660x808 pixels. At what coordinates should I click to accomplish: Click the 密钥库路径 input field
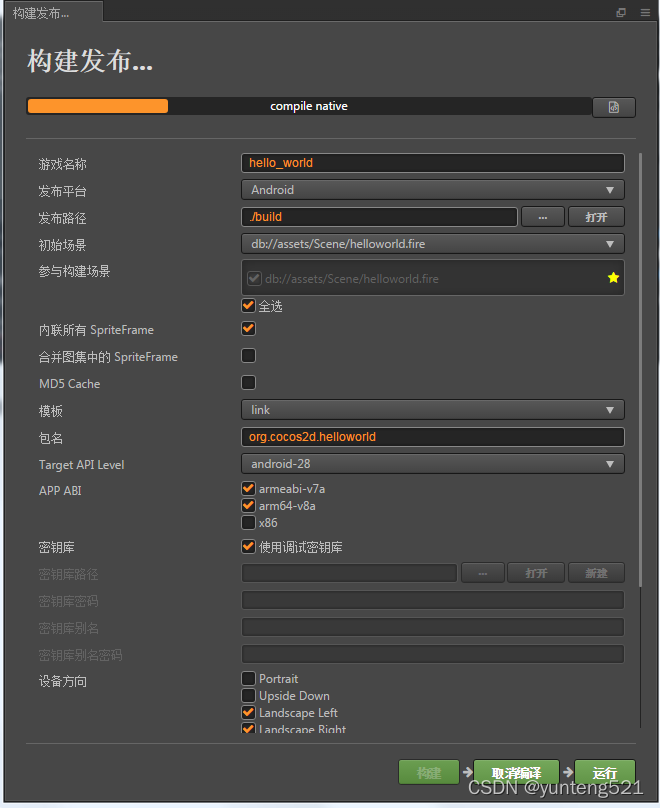point(349,573)
